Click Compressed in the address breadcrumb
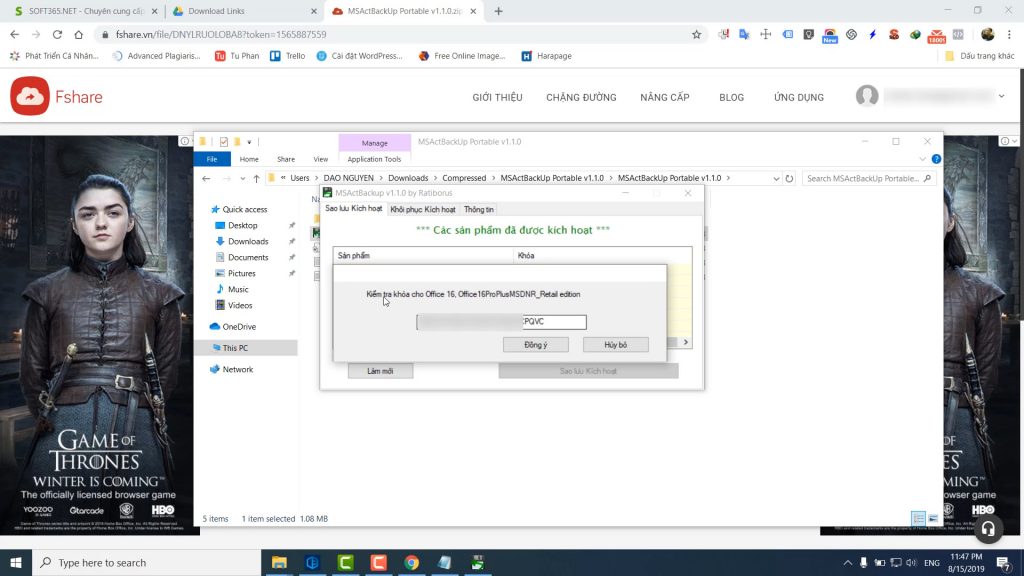The width and height of the screenshot is (1024, 576). [464, 178]
